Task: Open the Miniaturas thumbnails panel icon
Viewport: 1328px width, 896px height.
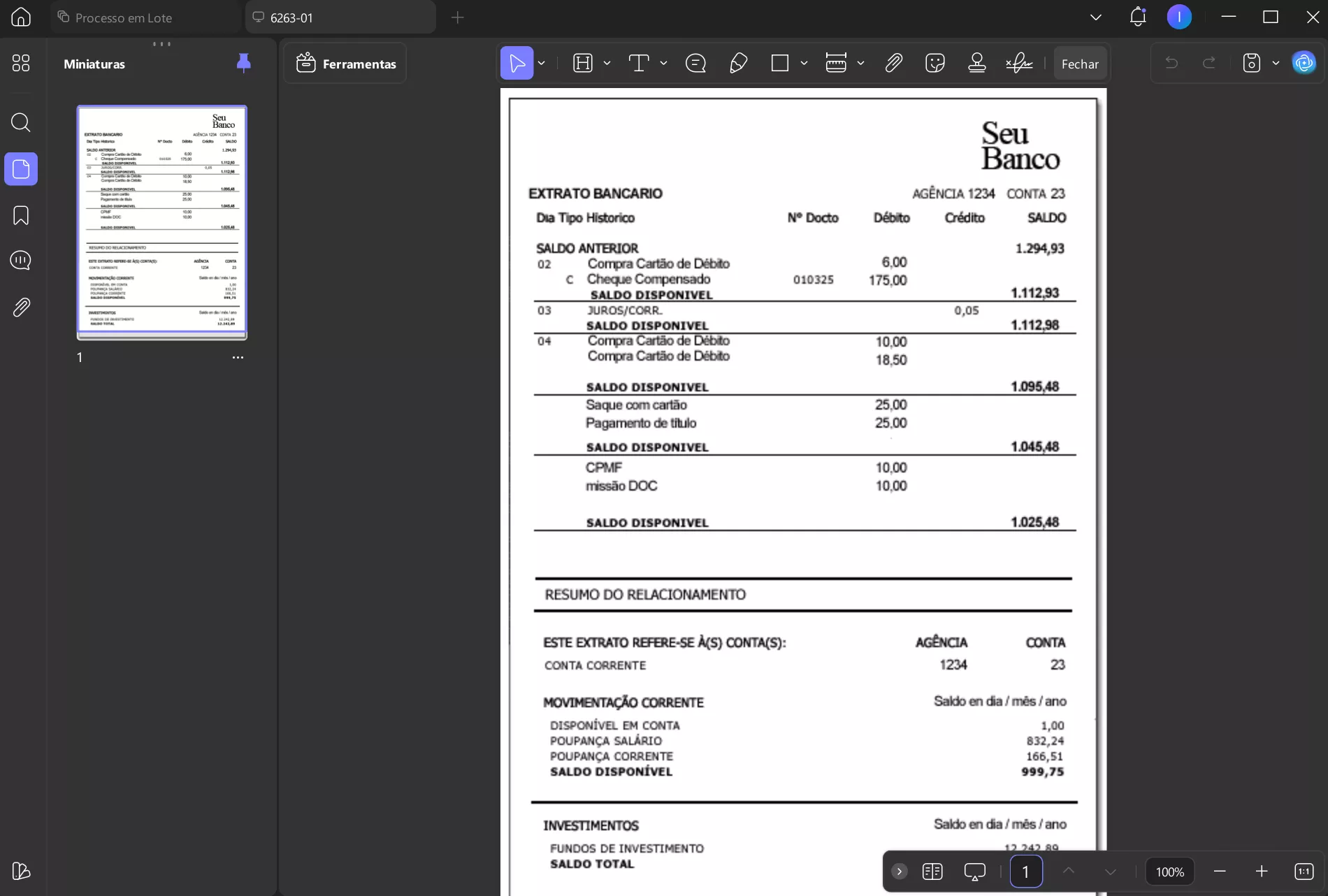Action: click(x=21, y=169)
